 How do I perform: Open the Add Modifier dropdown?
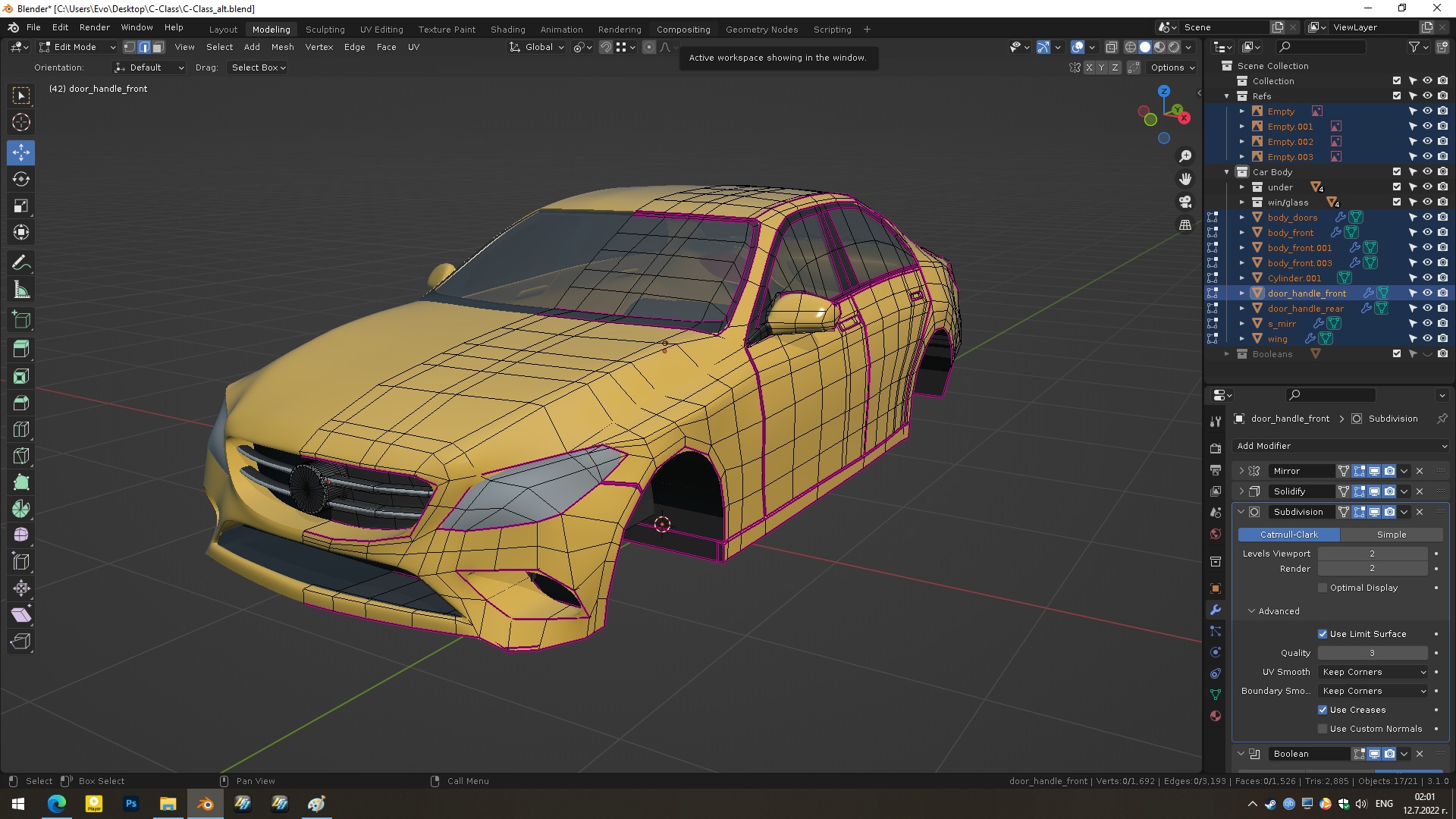[1340, 446]
